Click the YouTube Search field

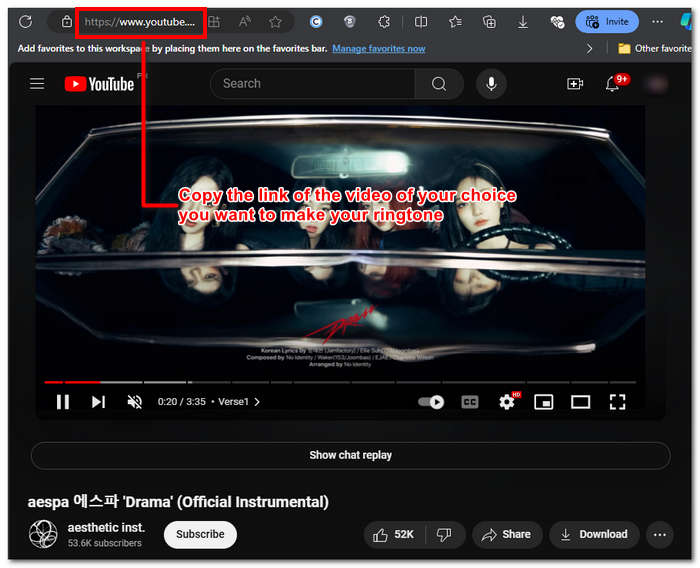[312, 84]
